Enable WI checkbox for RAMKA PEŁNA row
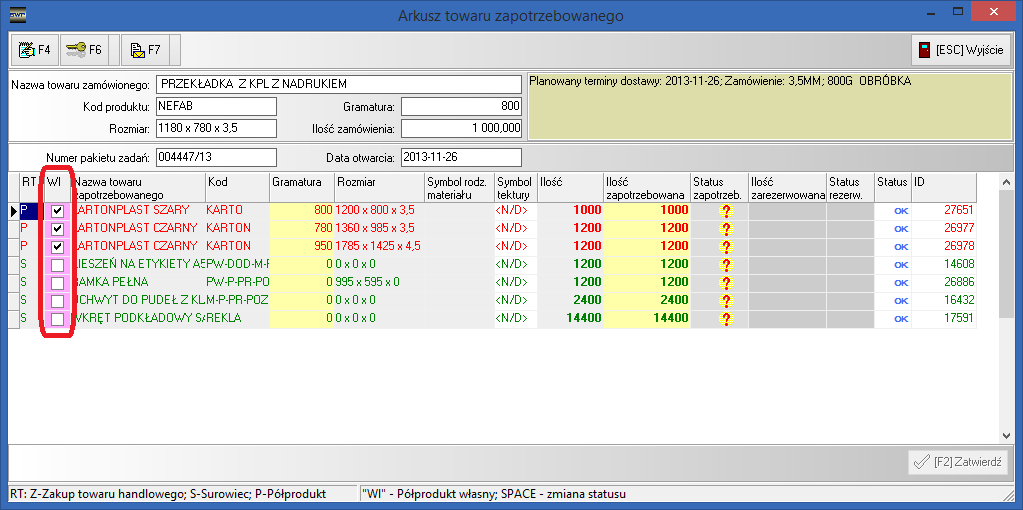 coord(58,283)
